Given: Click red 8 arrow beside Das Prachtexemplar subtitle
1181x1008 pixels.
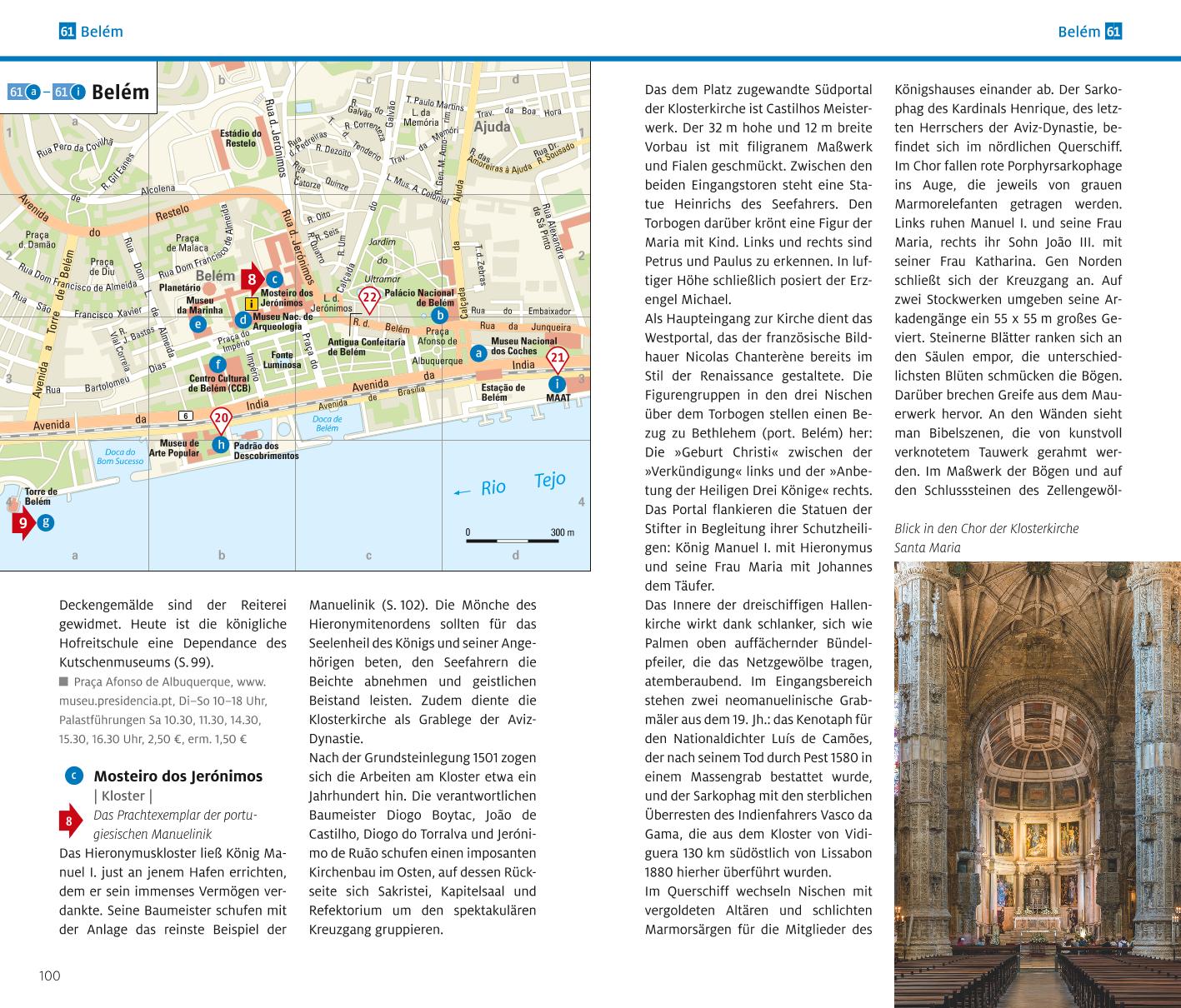Looking at the screenshot, I should (70, 822).
